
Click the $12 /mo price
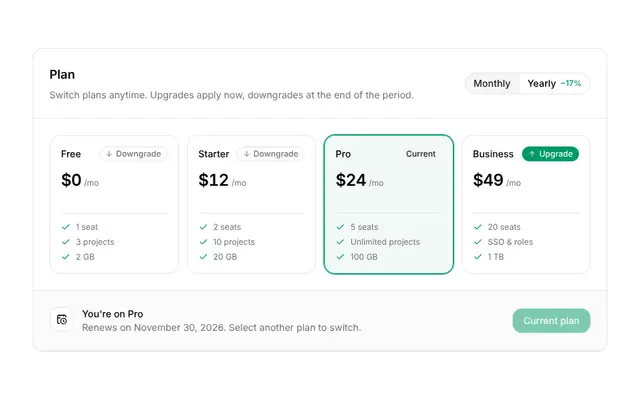pos(222,180)
